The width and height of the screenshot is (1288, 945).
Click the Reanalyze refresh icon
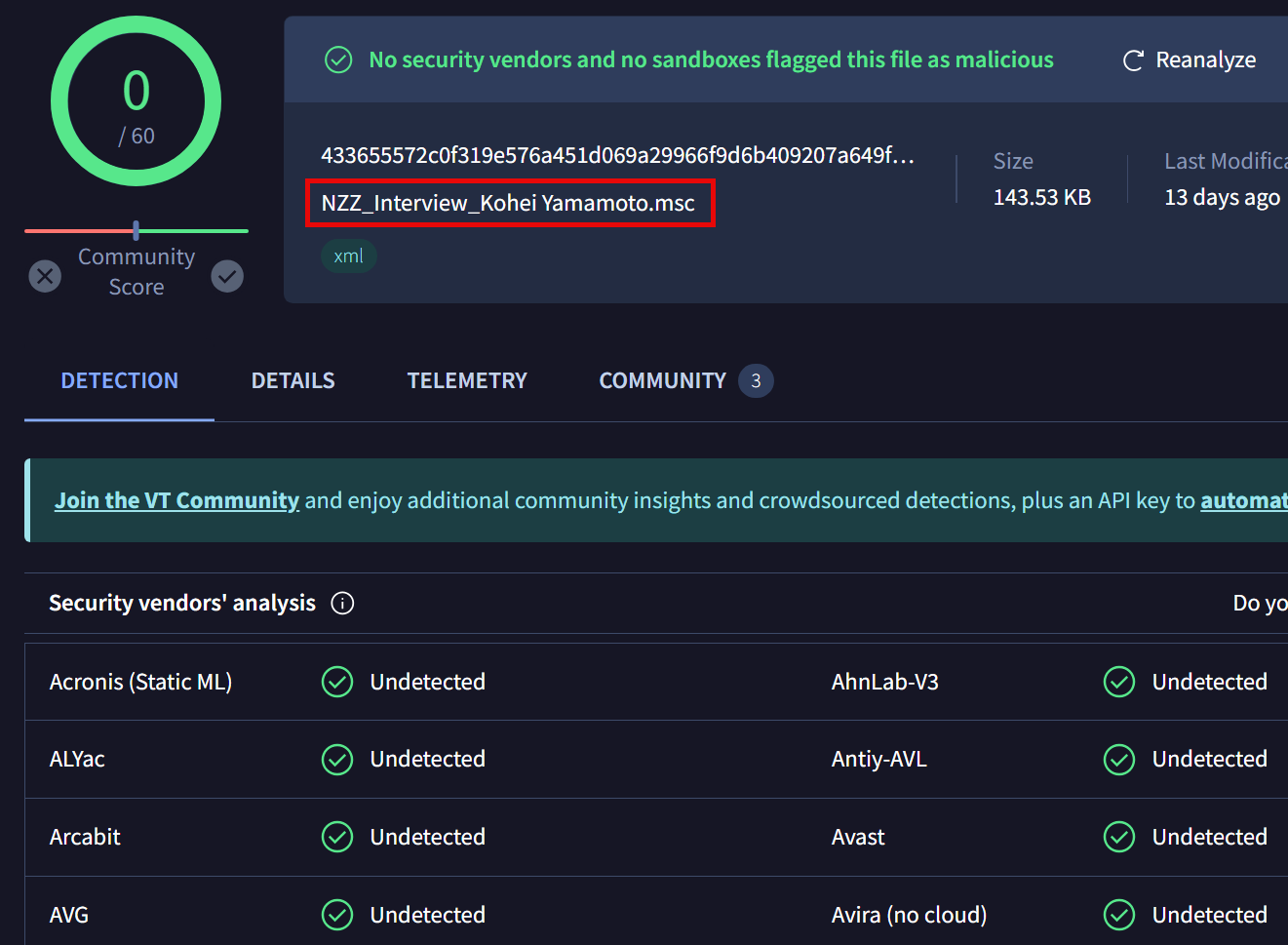coord(1132,59)
